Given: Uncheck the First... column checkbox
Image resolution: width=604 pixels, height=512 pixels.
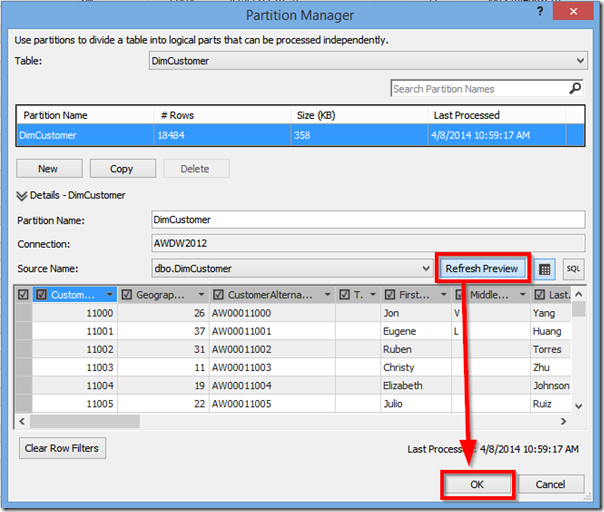Looking at the screenshot, I should click(390, 295).
